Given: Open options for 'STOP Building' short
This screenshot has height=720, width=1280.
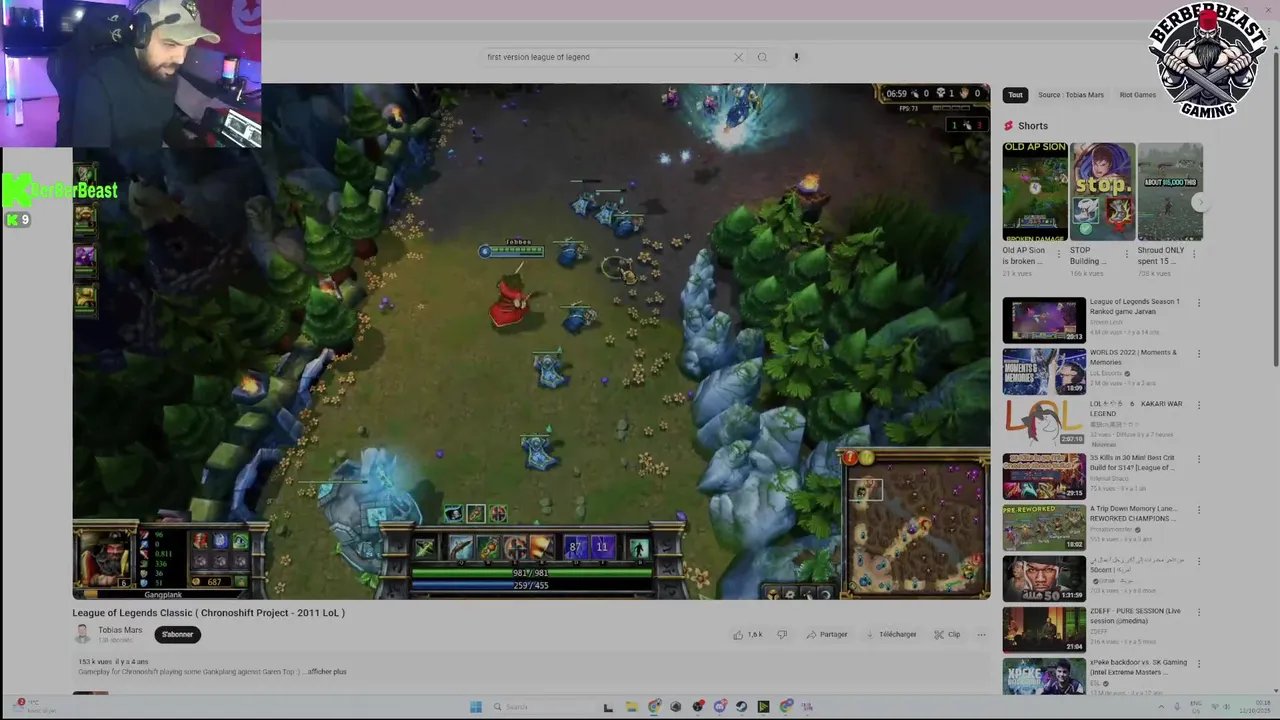Looking at the screenshot, I should 1127,254.
